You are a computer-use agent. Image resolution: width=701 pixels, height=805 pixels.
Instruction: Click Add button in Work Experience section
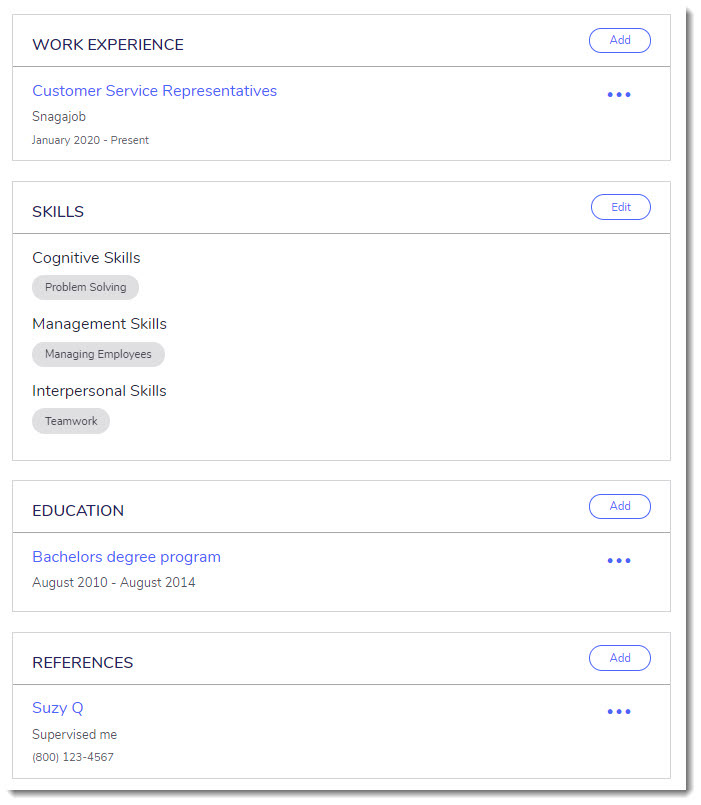pyautogui.click(x=620, y=40)
